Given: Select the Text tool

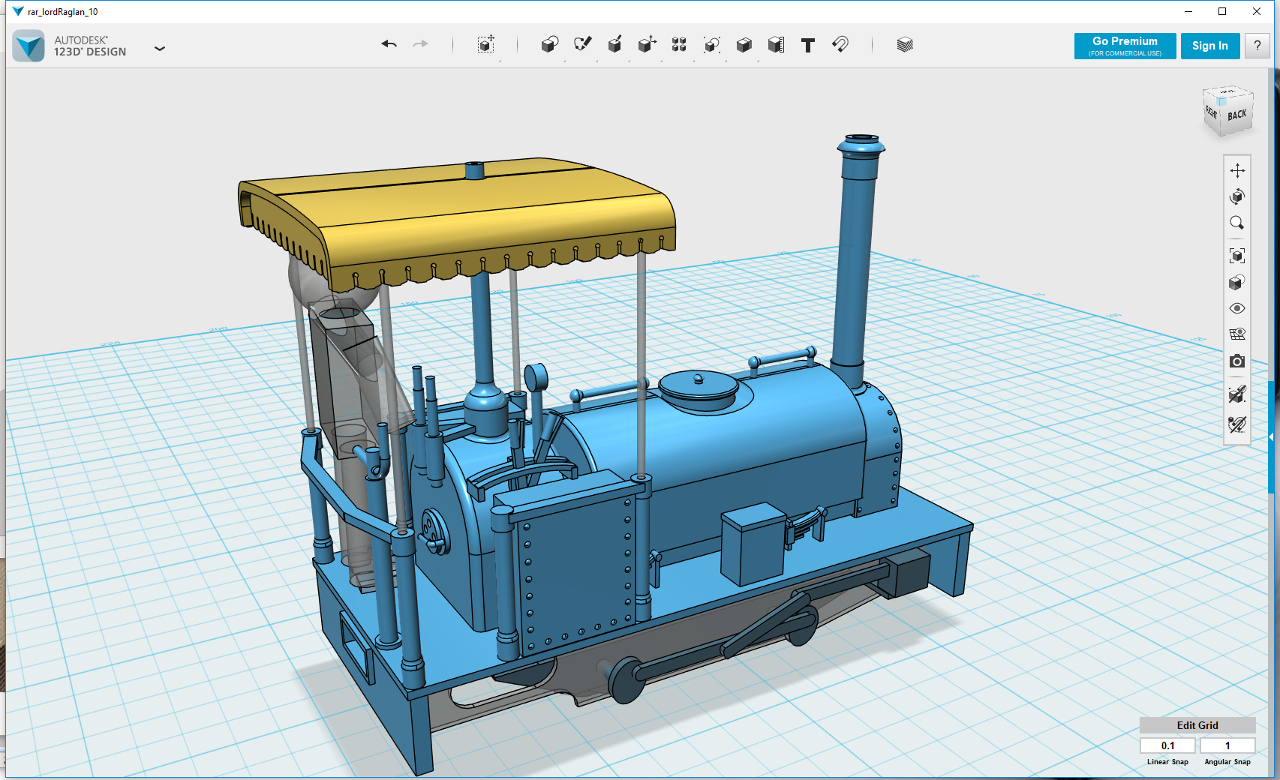Looking at the screenshot, I should tap(809, 45).
